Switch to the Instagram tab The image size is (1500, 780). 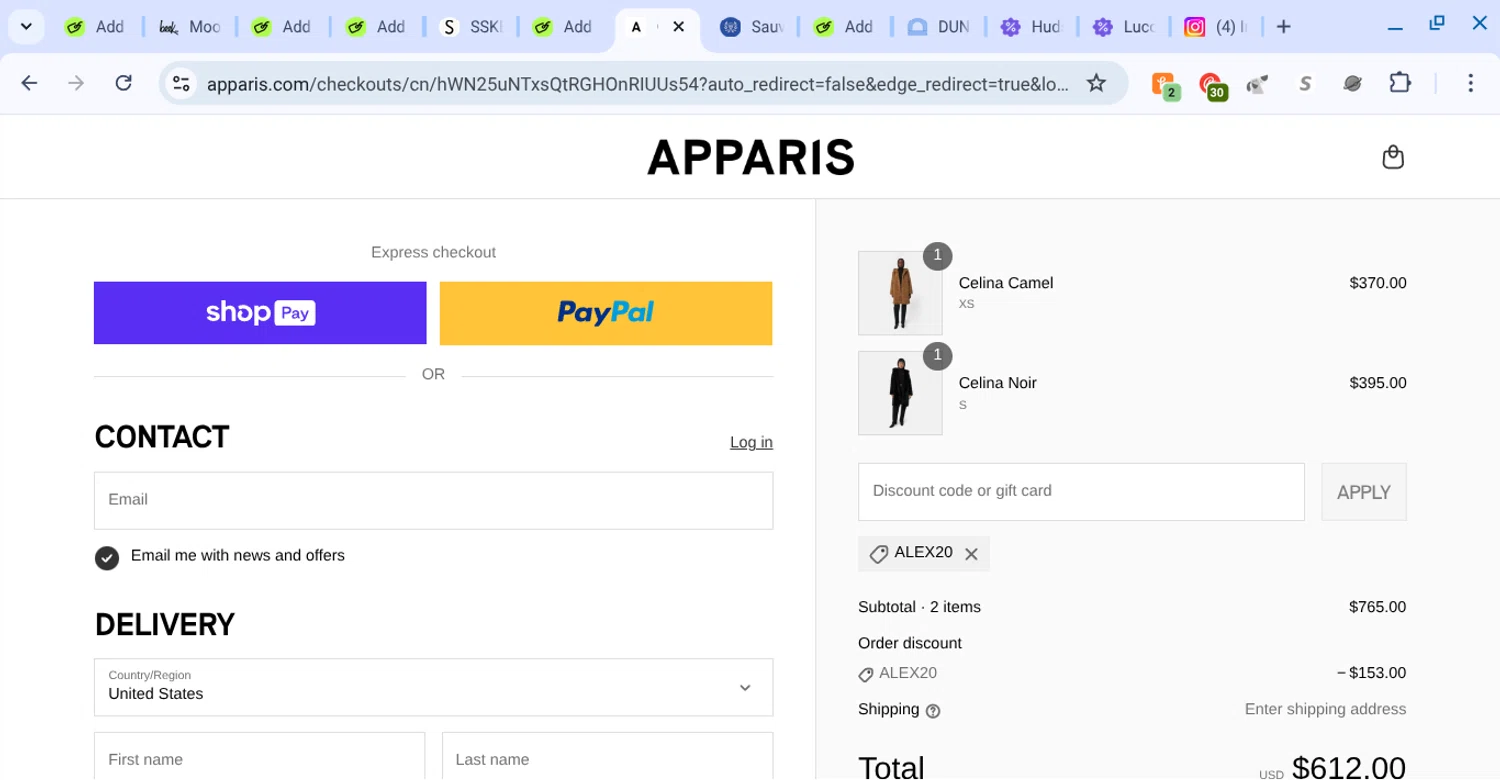pyautogui.click(x=1216, y=27)
